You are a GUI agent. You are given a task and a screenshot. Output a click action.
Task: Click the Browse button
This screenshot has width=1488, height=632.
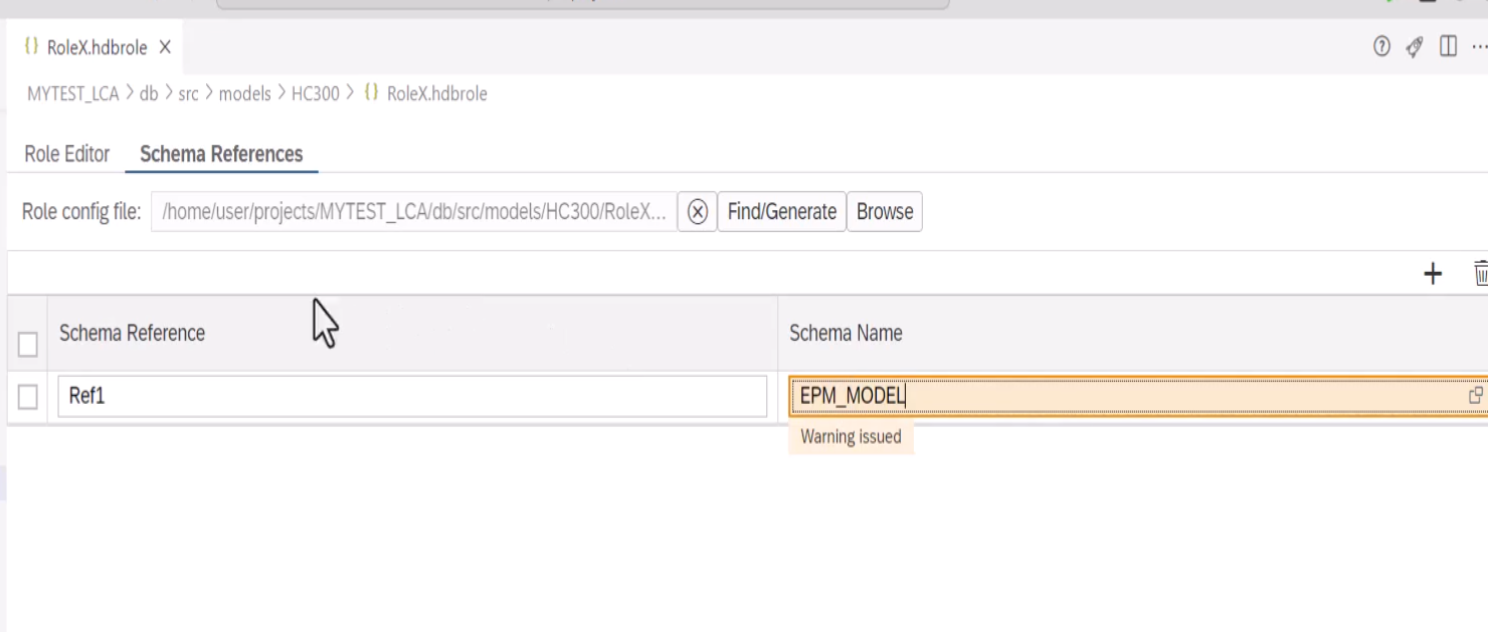coord(884,212)
